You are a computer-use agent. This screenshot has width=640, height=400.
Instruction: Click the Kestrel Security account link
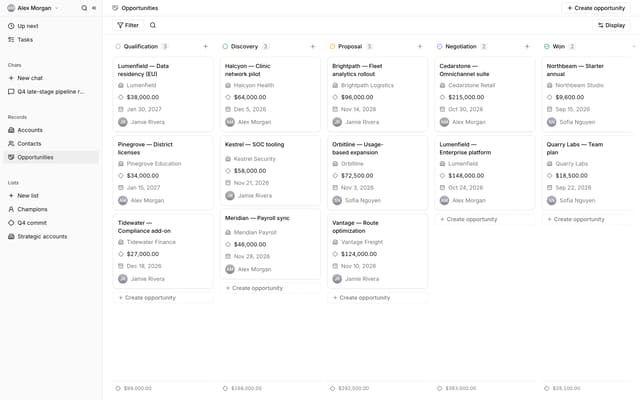click(x=254, y=159)
